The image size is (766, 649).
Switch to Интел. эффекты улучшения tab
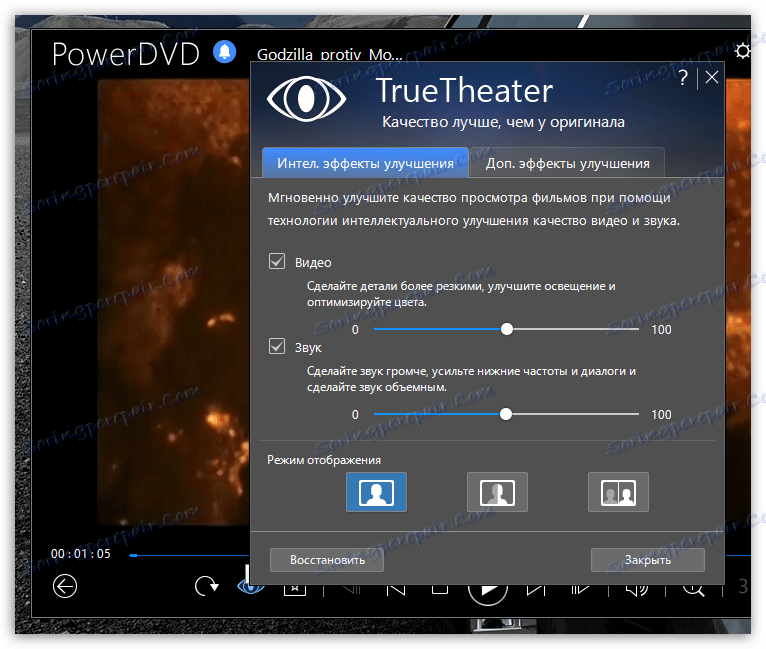[365, 163]
